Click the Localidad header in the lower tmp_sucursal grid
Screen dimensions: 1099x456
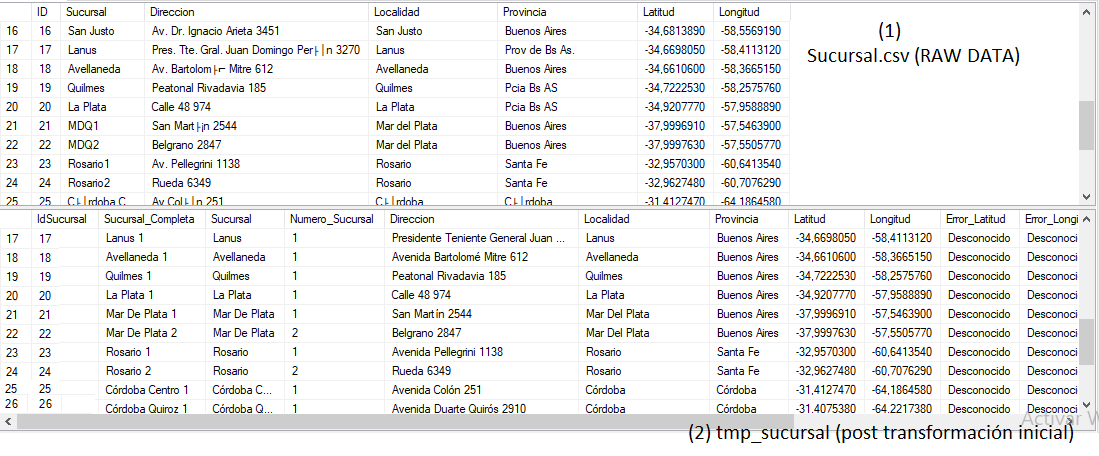[643, 219]
